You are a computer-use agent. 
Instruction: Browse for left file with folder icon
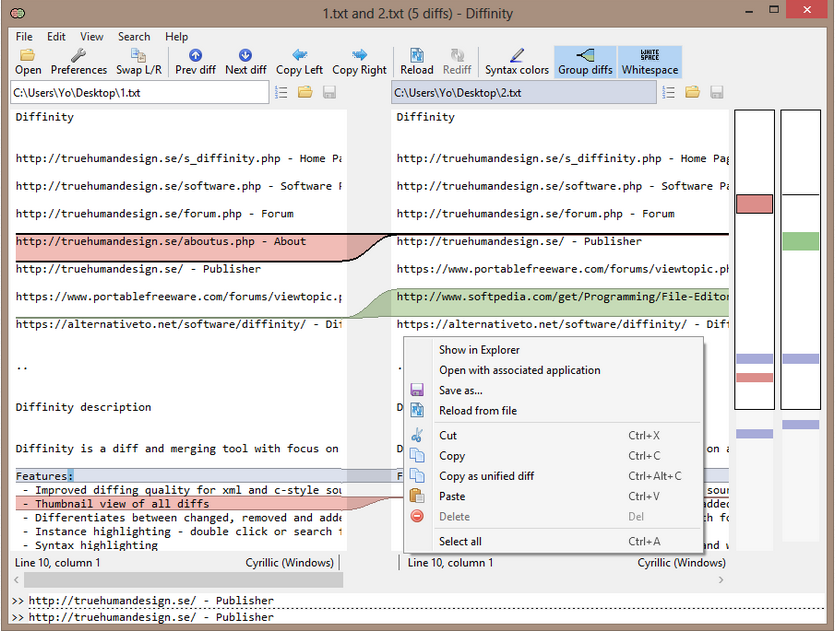point(305,92)
